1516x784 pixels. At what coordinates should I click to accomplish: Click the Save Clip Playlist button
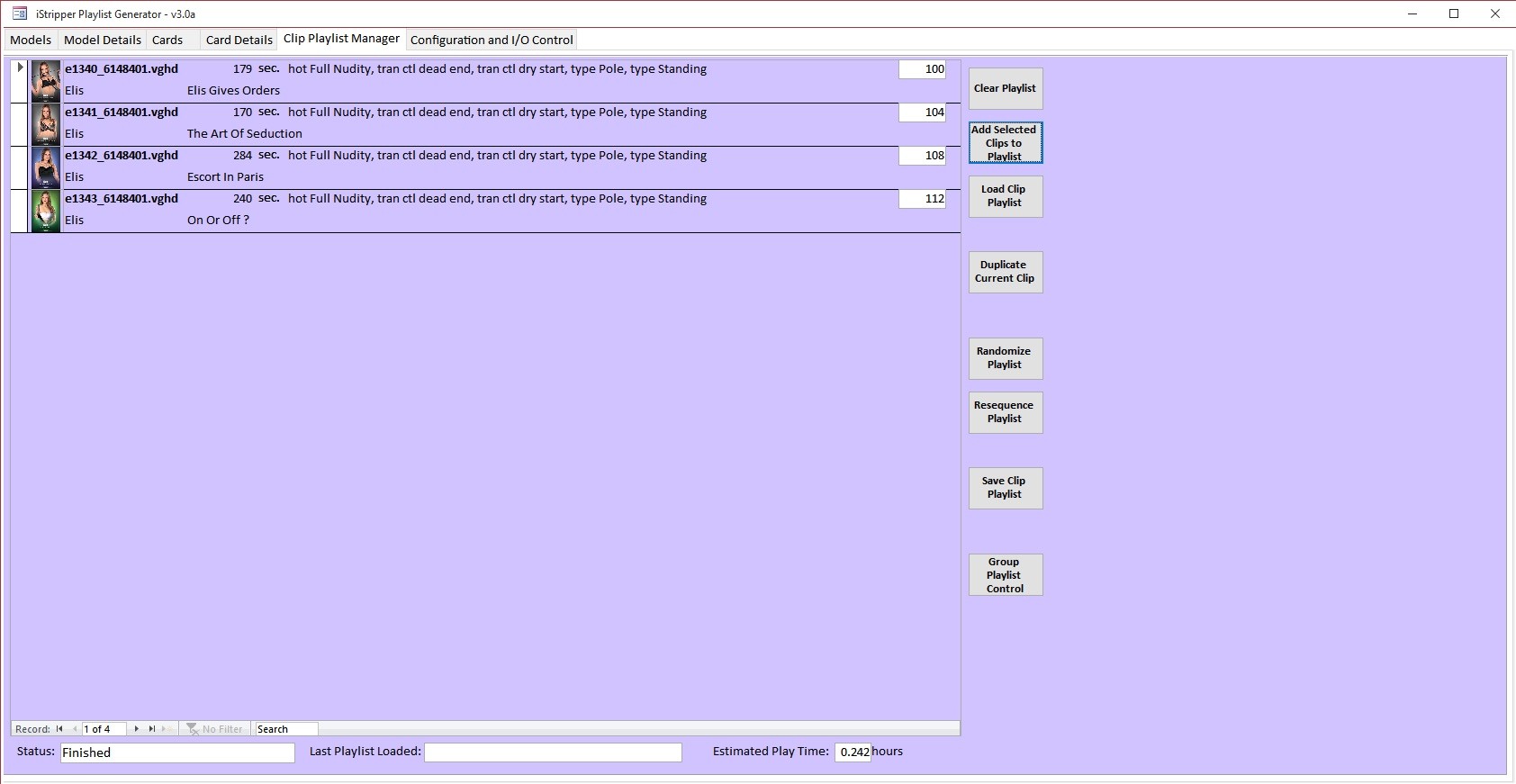coord(1006,488)
